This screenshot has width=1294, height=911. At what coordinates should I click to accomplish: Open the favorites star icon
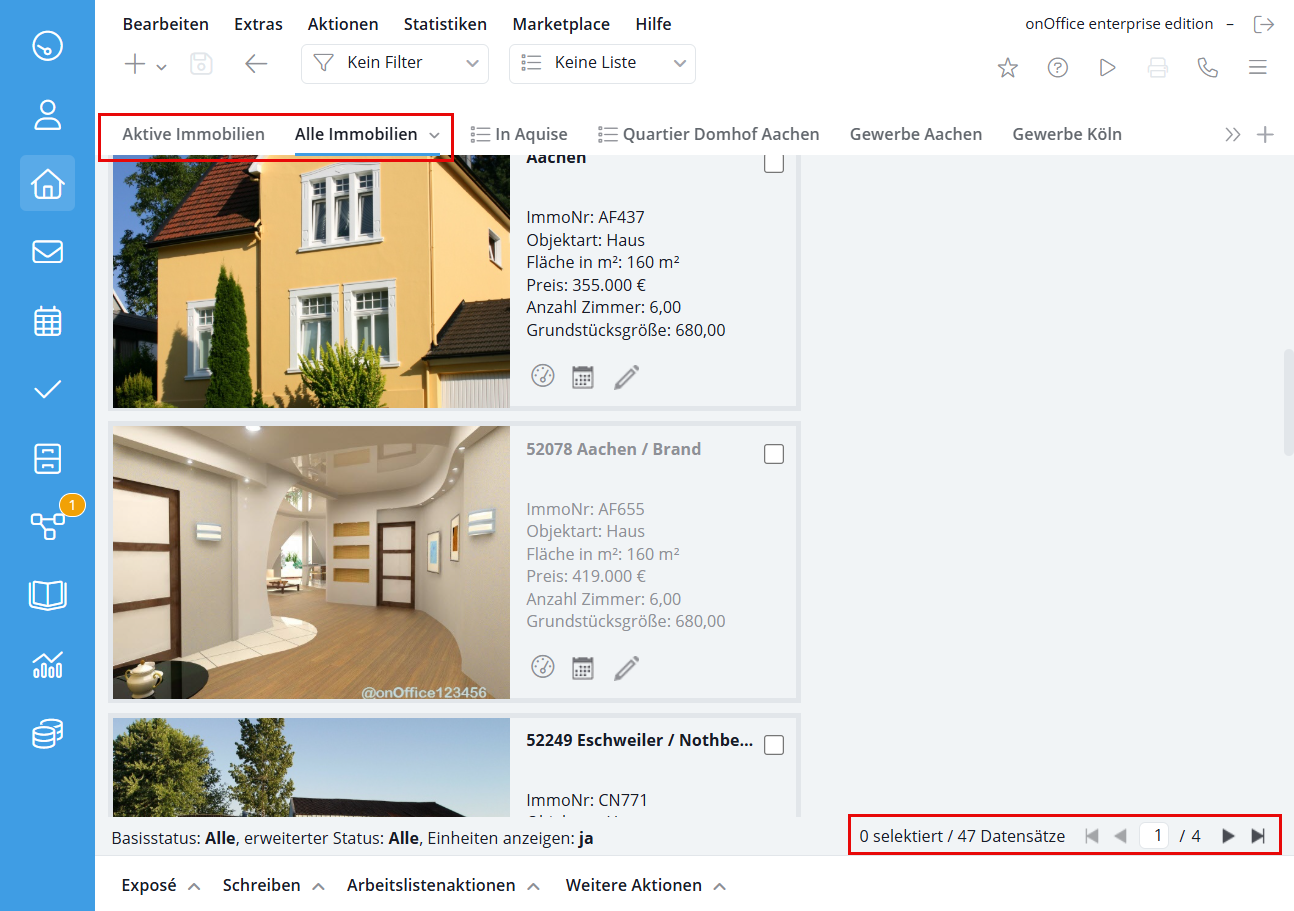click(1007, 67)
